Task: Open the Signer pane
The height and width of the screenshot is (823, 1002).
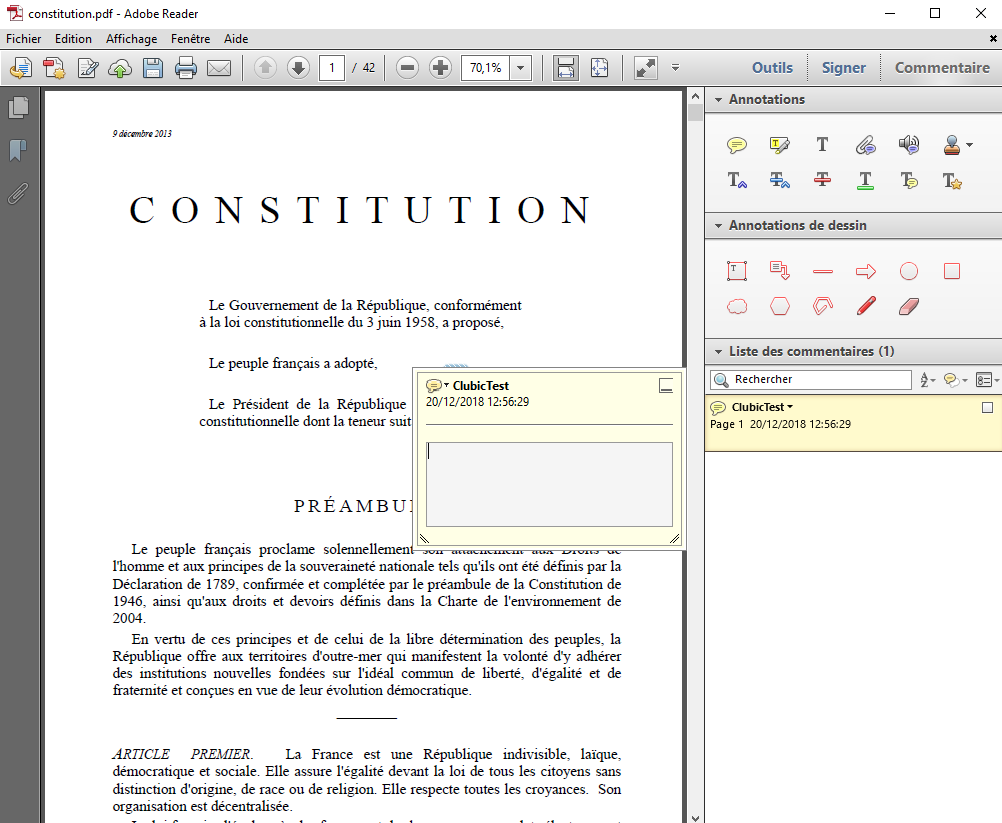Action: [x=843, y=68]
